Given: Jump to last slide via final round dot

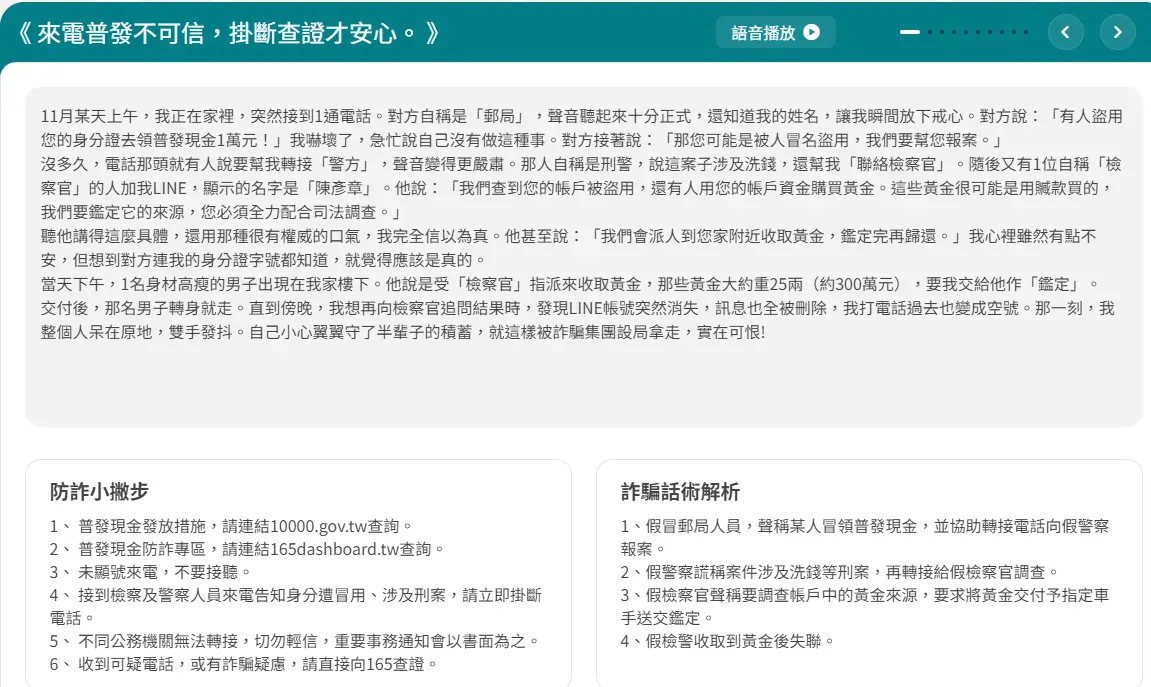Looking at the screenshot, I should (1026, 32).
